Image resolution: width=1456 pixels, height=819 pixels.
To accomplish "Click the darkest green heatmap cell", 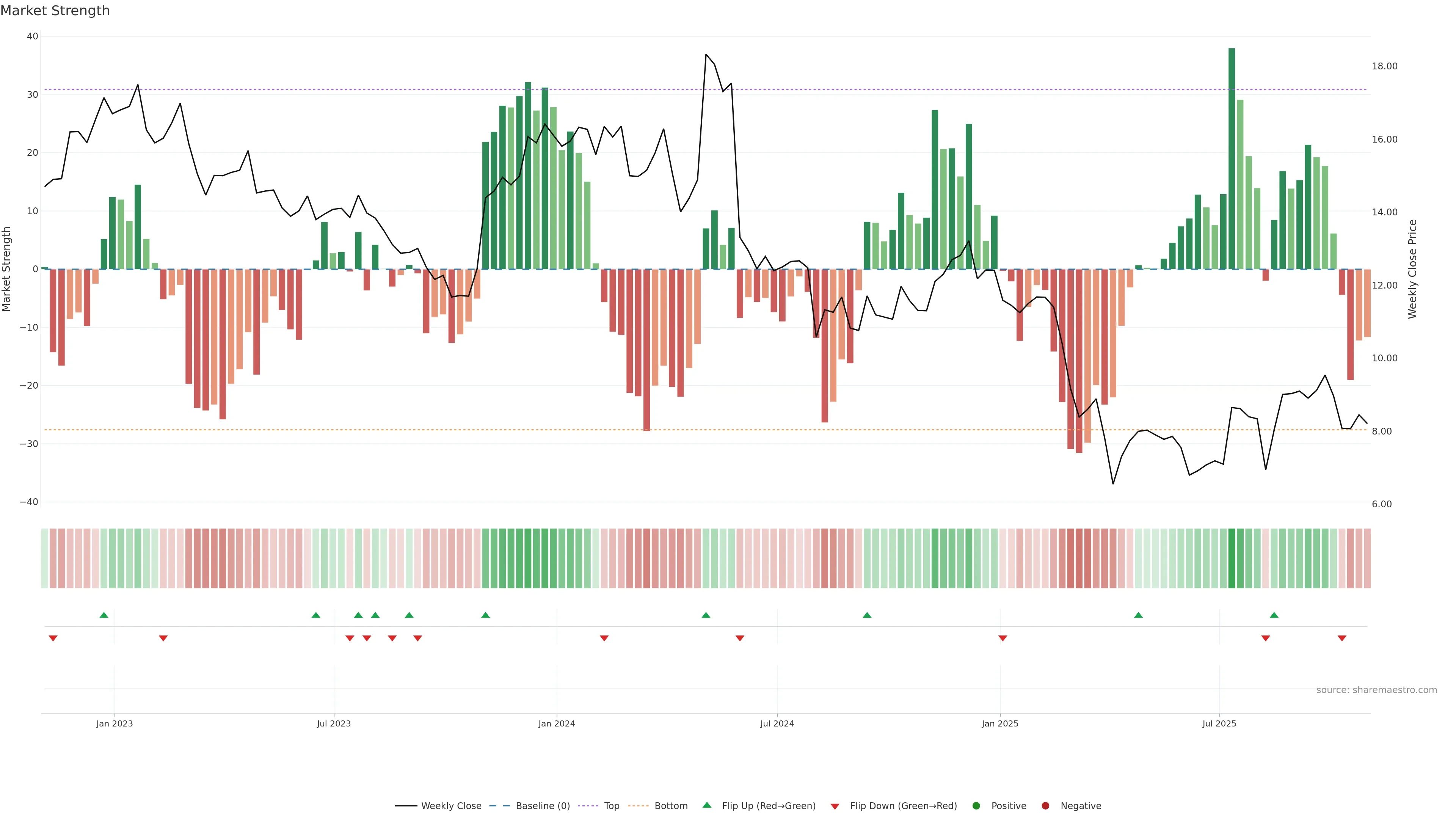I will coord(1232,558).
